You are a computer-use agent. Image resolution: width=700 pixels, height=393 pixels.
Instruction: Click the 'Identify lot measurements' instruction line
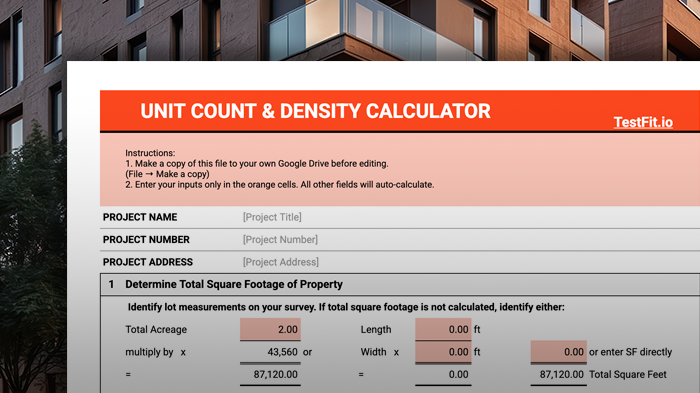click(x=346, y=307)
